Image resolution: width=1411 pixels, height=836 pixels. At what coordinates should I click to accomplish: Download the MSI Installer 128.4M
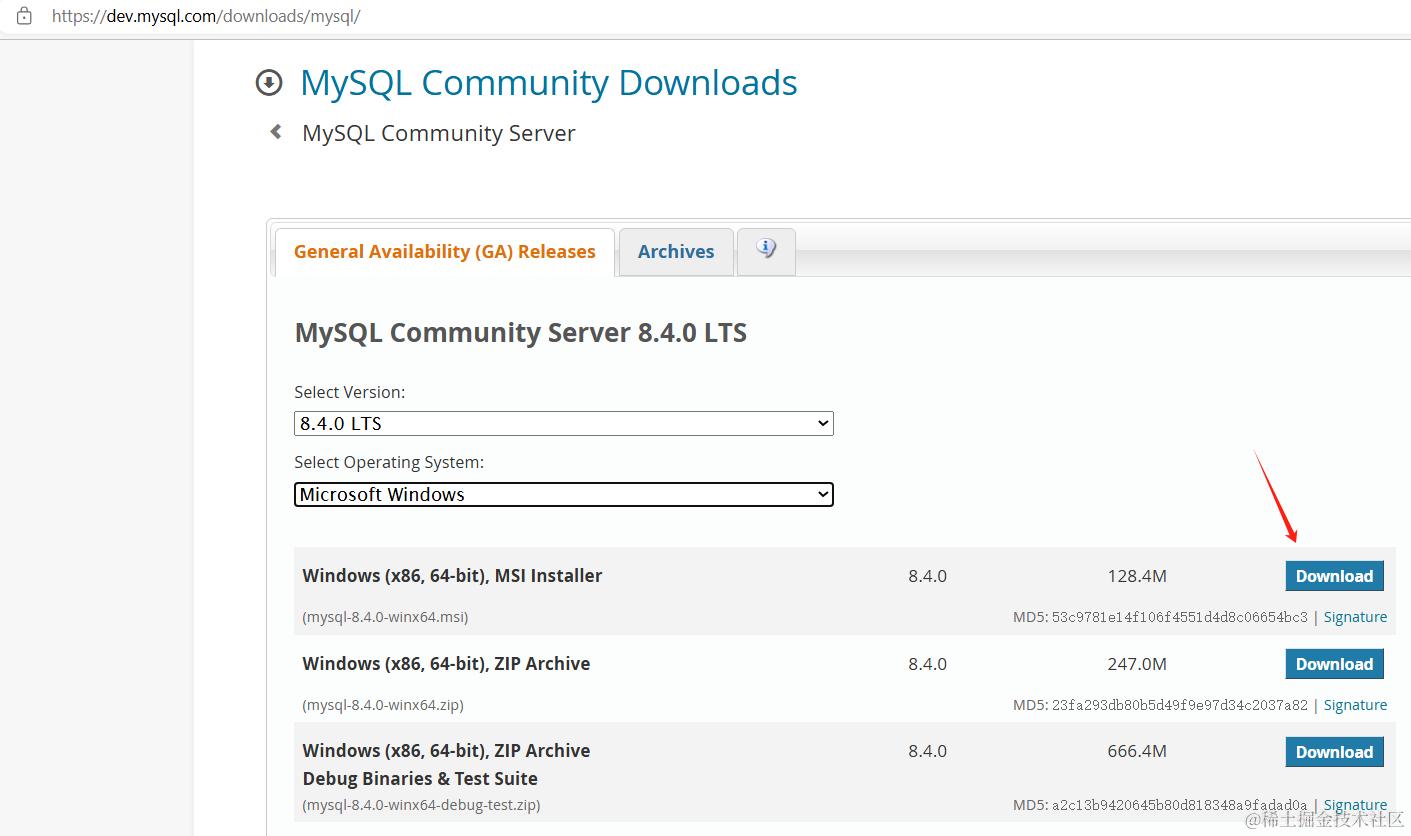pyautogui.click(x=1334, y=576)
